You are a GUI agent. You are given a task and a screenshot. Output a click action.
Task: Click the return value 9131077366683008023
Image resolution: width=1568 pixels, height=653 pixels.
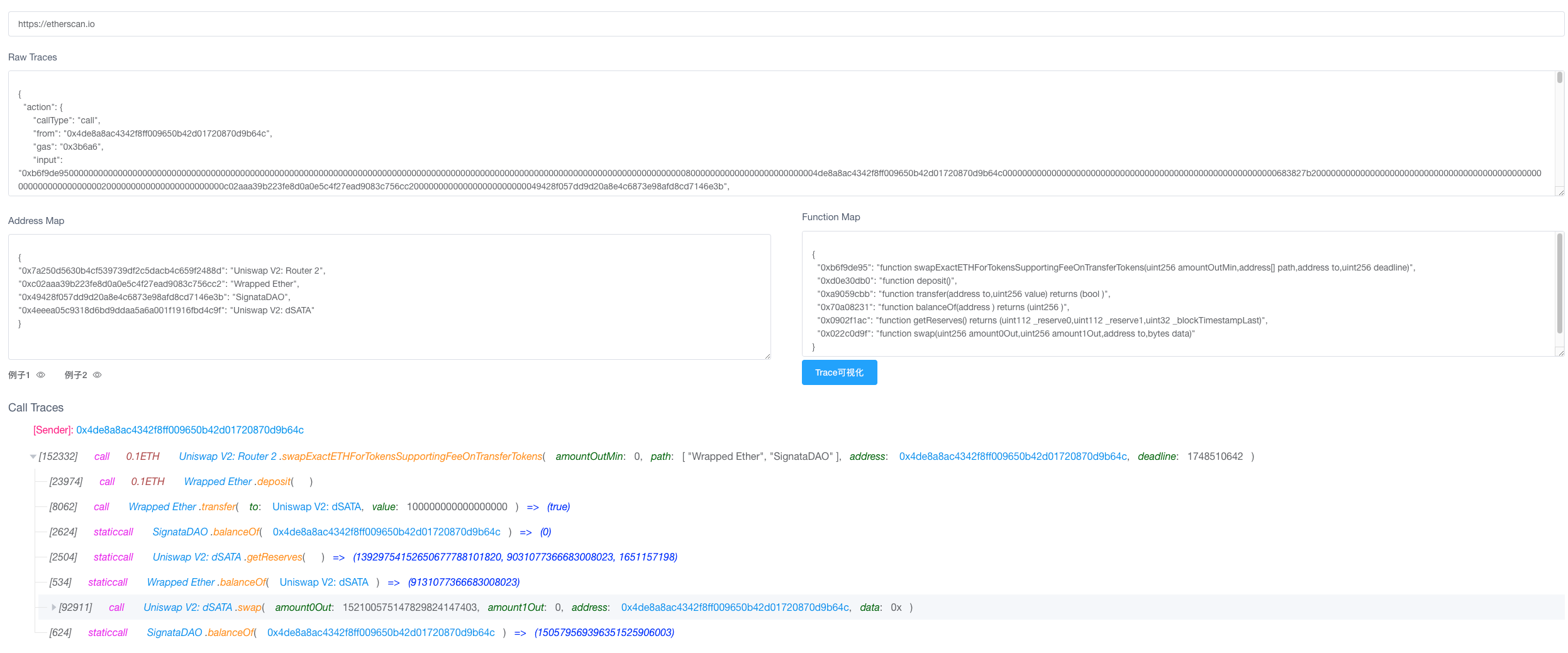[x=464, y=583]
